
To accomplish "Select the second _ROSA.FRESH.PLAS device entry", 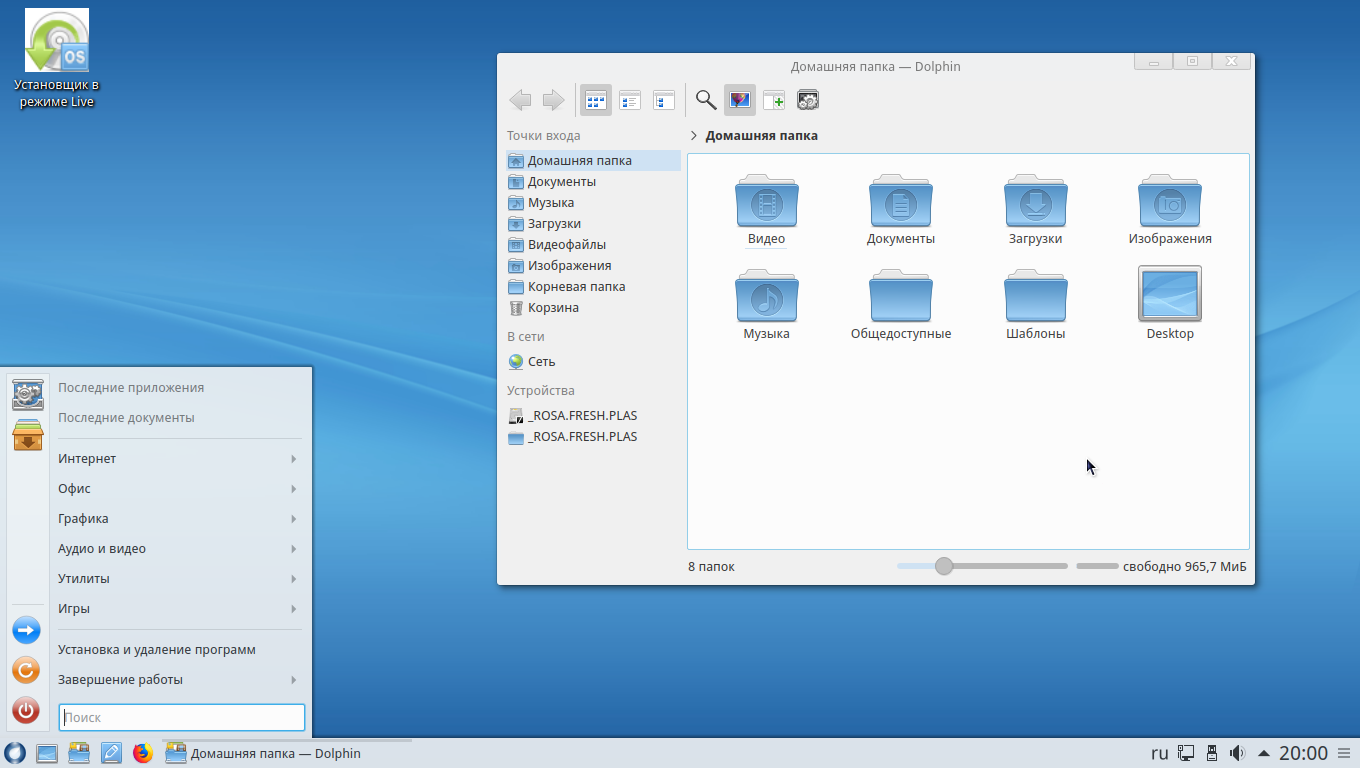I will click(x=593, y=436).
